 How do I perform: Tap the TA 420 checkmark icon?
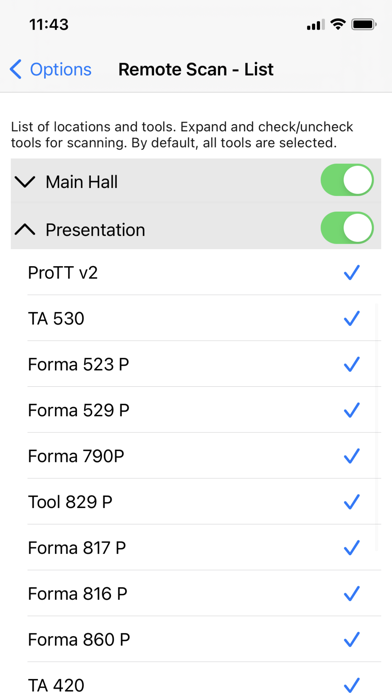(x=351, y=685)
